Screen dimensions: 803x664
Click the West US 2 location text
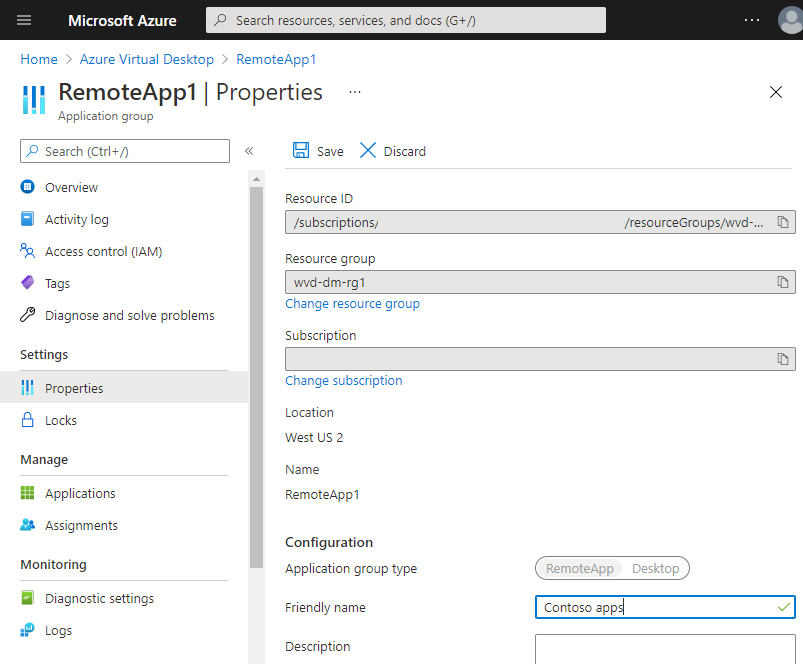click(314, 438)
